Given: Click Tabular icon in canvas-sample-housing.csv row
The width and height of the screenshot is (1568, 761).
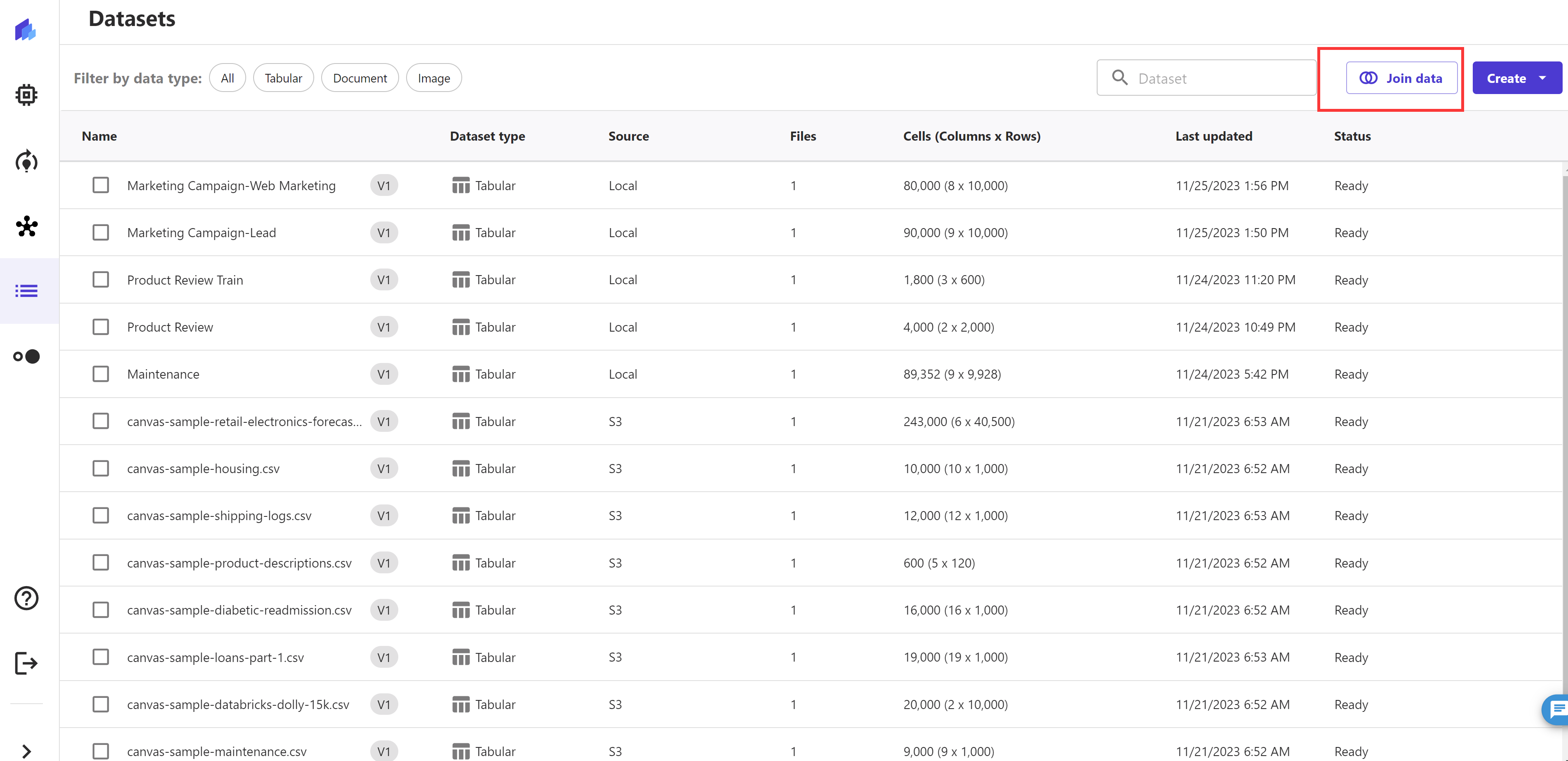Looking at the screenshot, I should [461, 468].
